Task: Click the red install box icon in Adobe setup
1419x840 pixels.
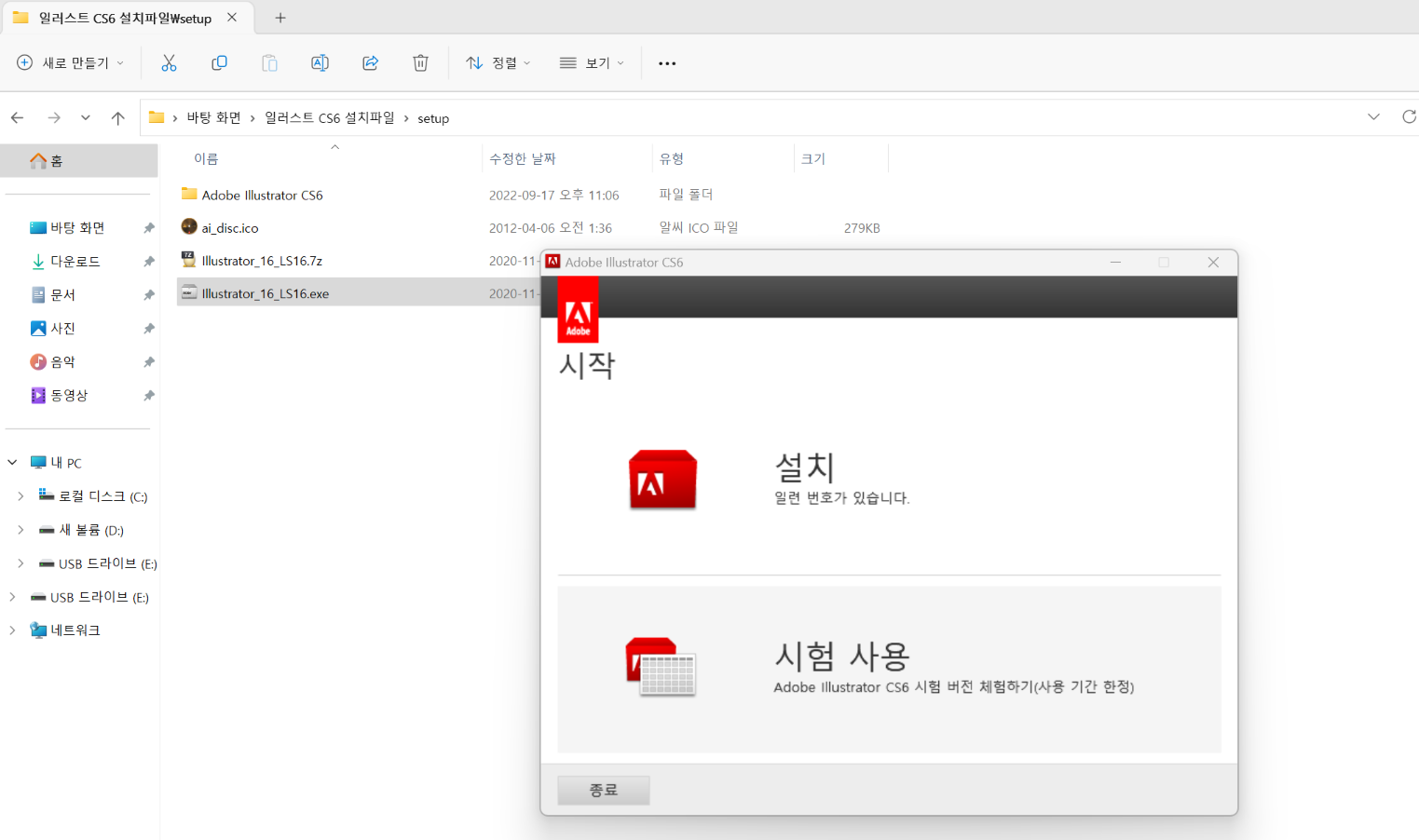Action: tap(662, 480)
